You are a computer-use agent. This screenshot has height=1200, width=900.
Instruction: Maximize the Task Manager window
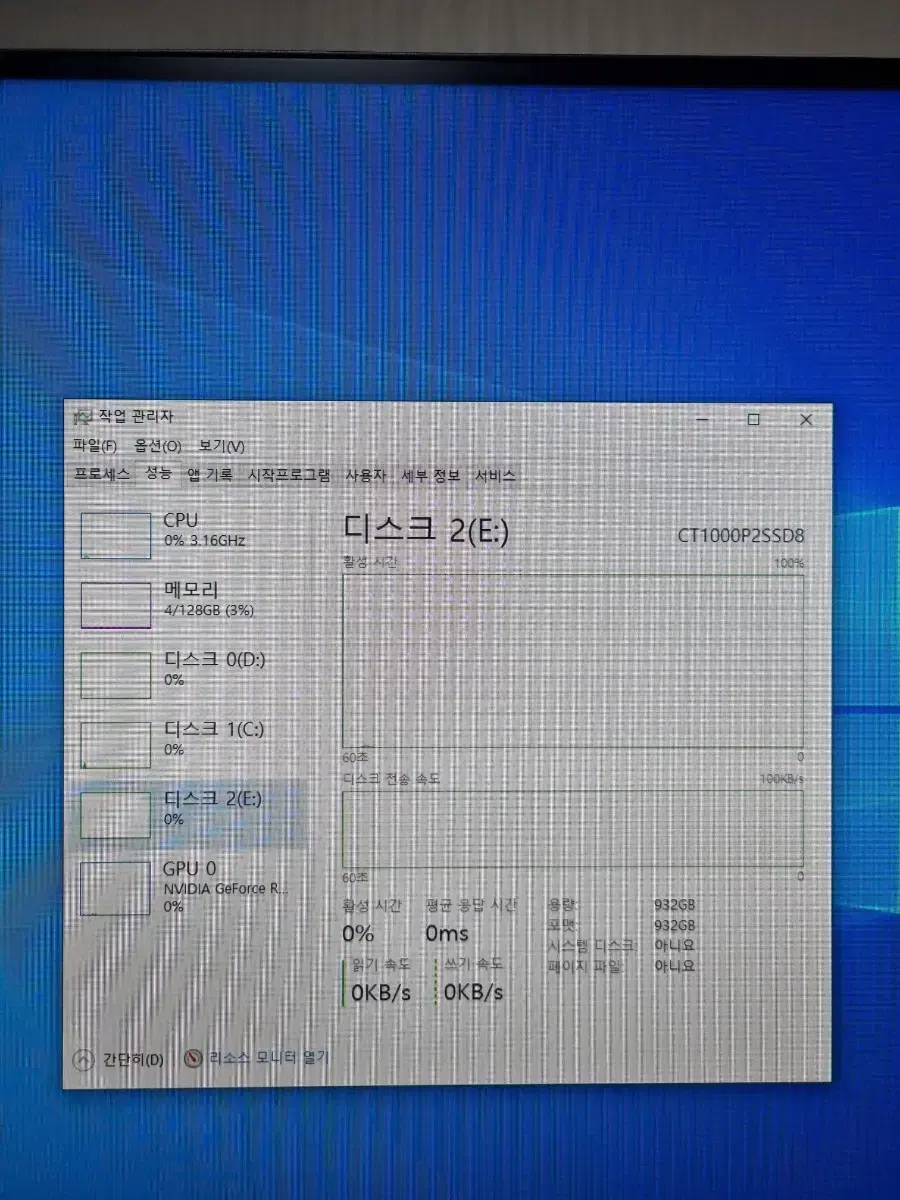754,420
